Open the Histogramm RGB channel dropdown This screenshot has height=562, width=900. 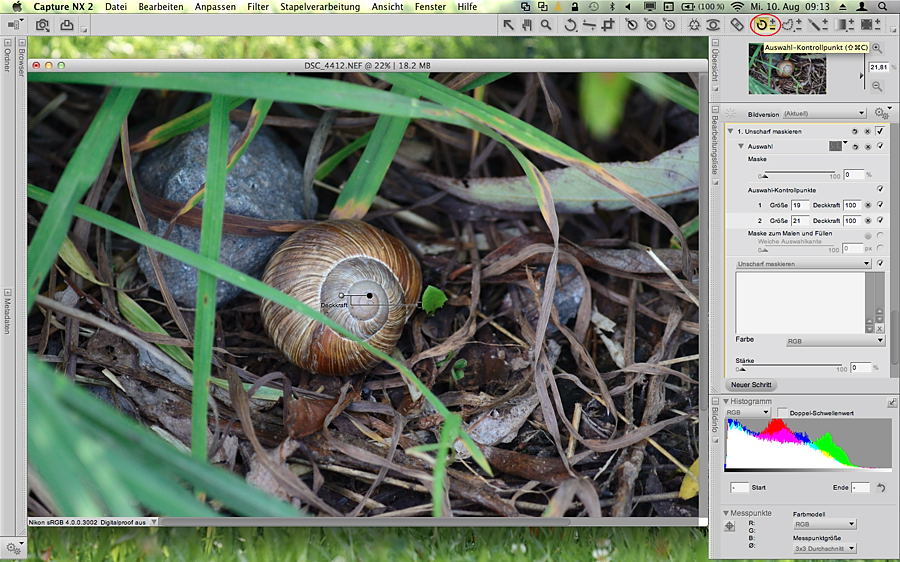click(x=747, y=412)
